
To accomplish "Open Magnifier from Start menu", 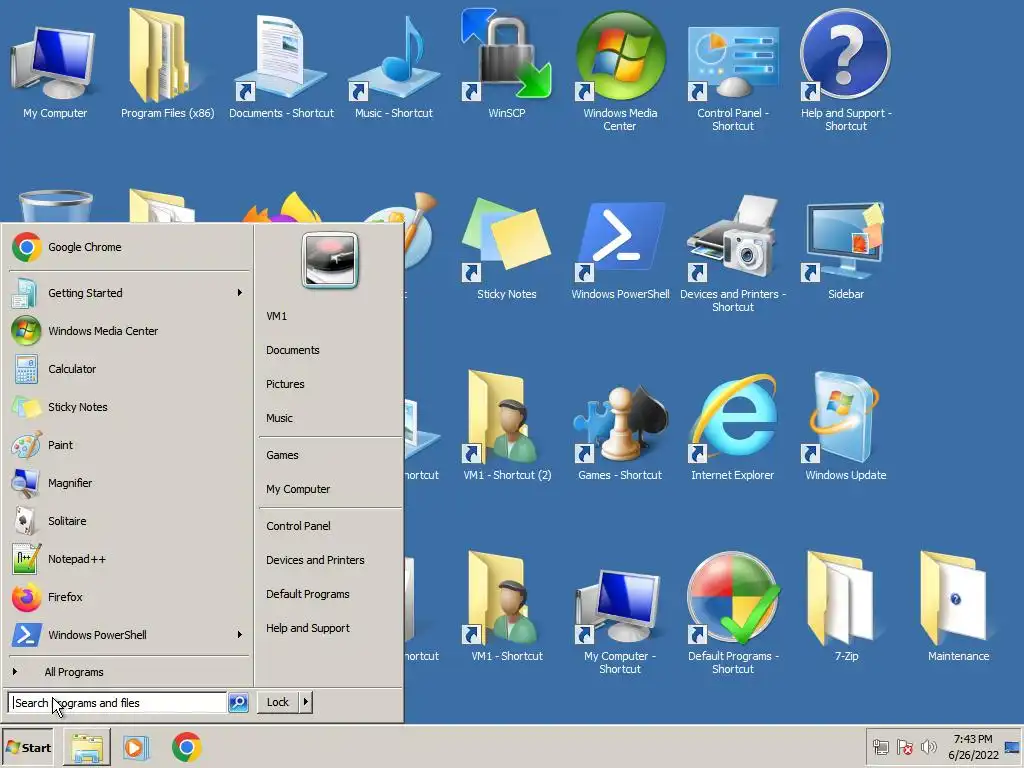I will pos(130,483).
